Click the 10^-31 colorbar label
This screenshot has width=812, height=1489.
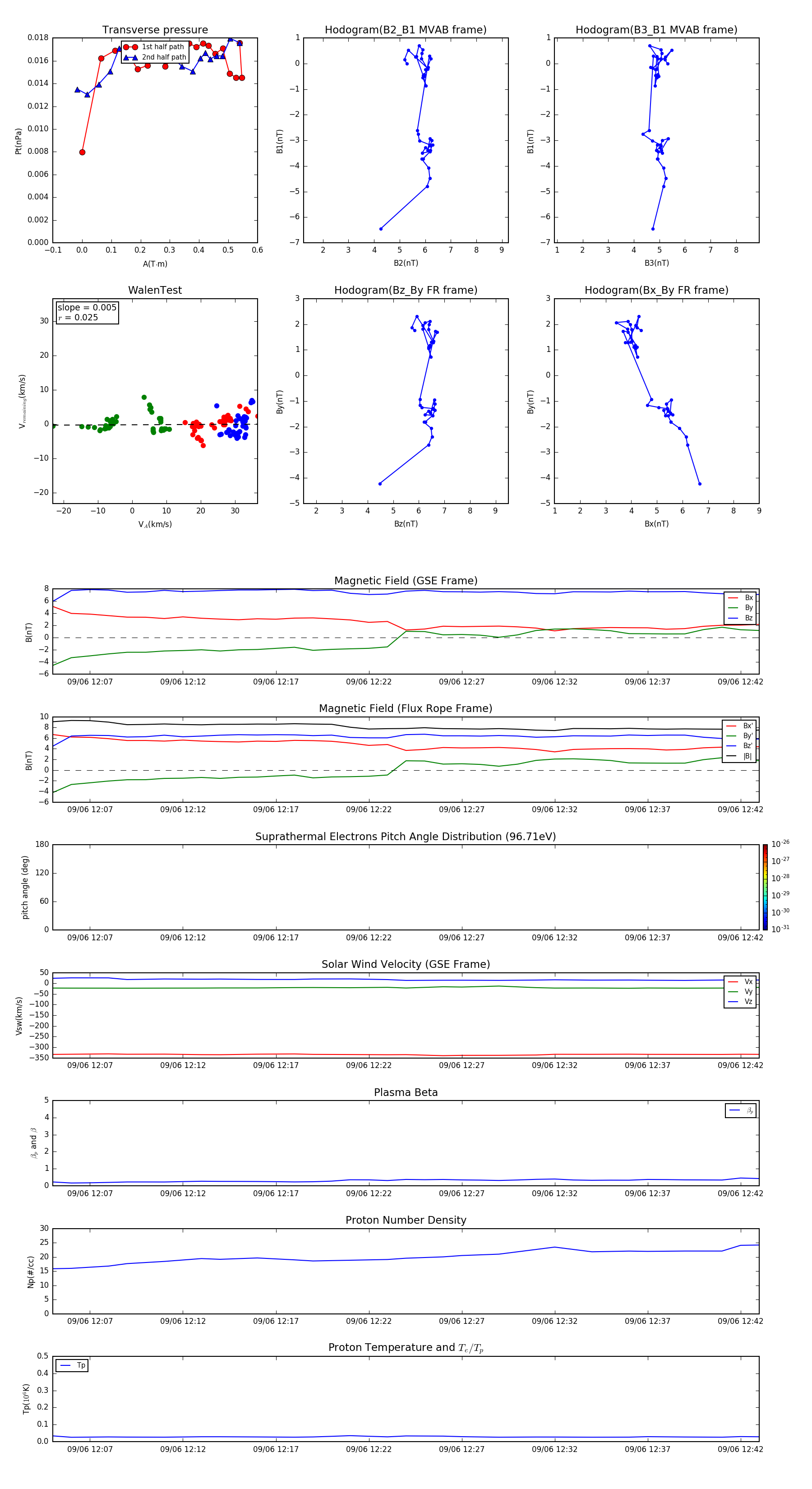tap(780, 929)
